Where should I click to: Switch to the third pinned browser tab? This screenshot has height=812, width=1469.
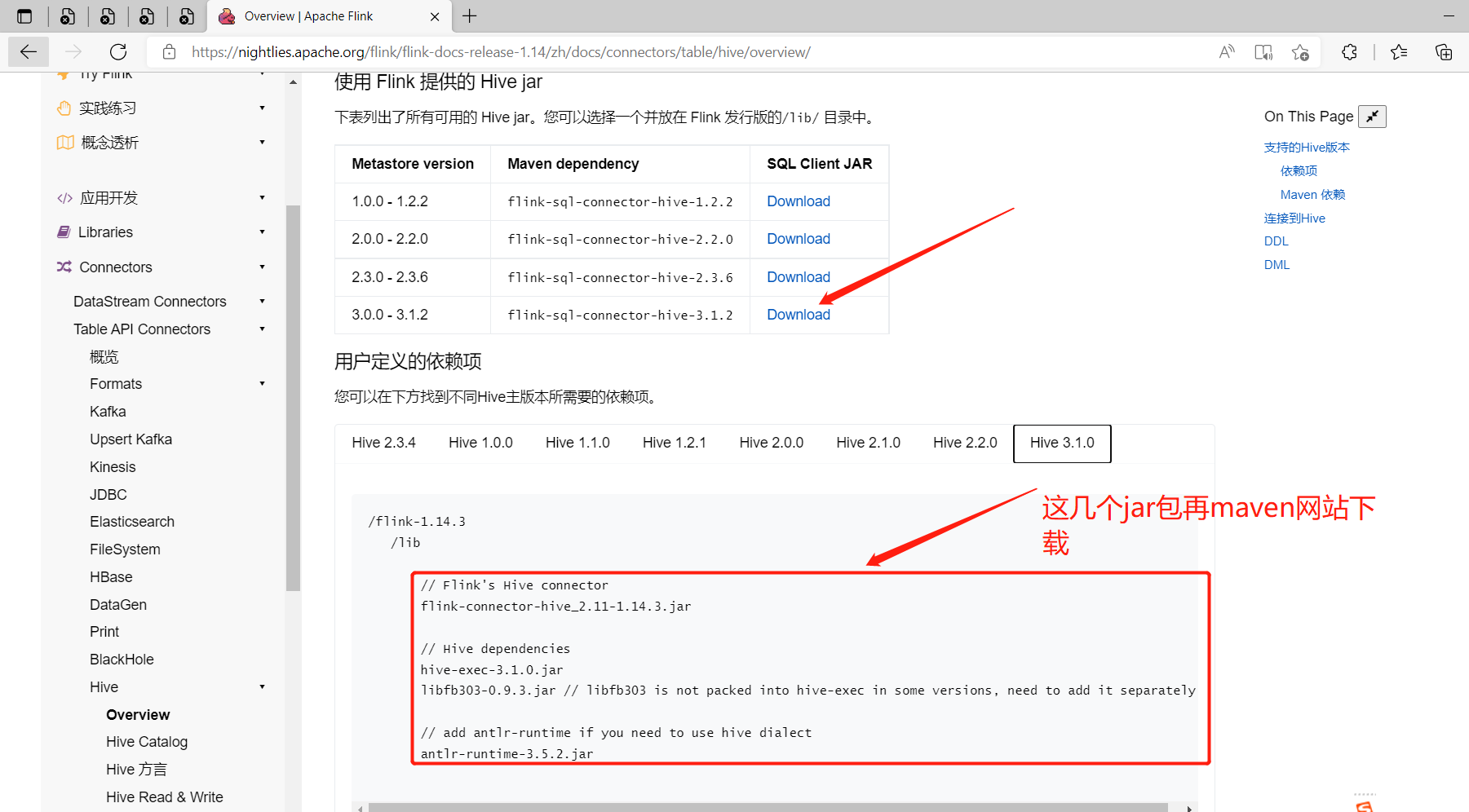click(147, 16)
